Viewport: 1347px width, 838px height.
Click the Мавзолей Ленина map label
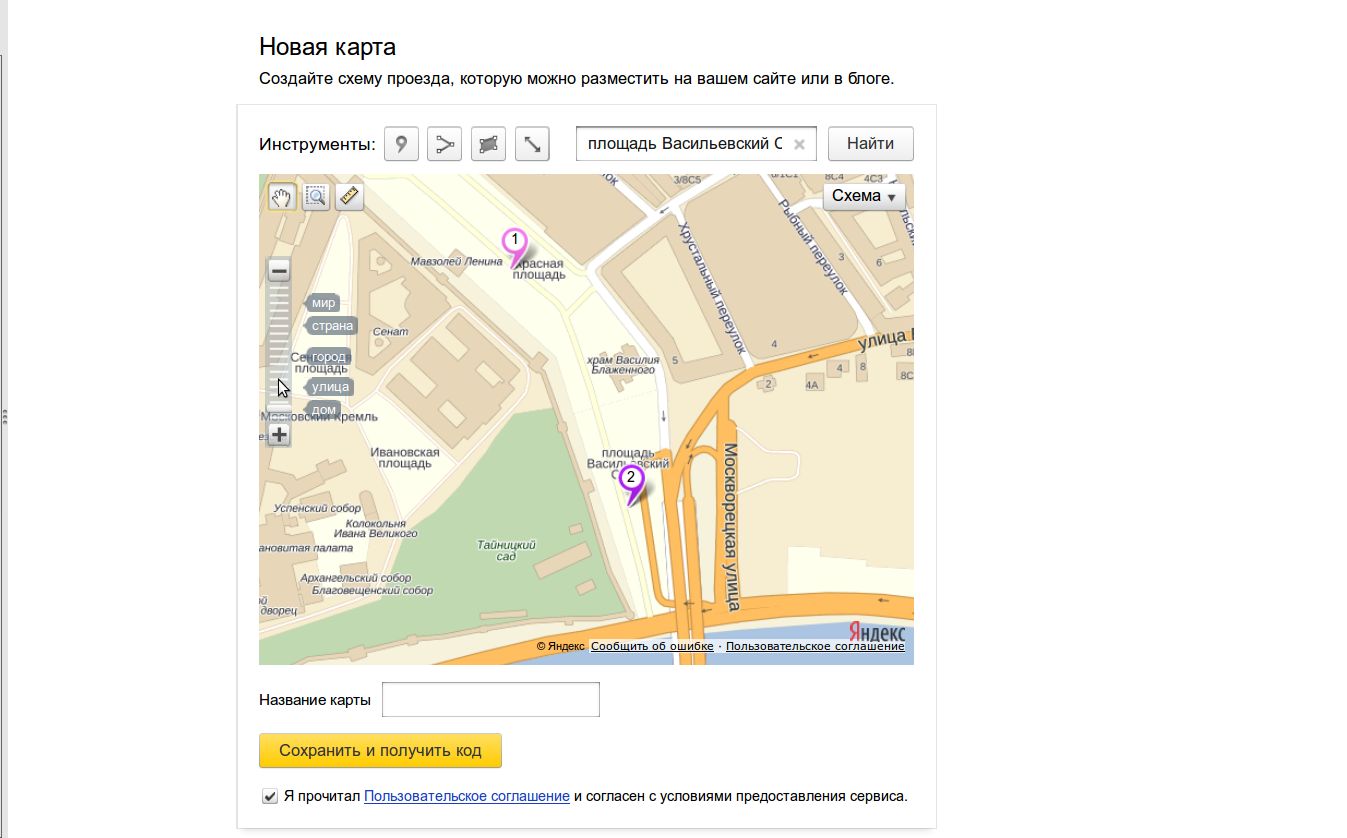tap(456, 262)
